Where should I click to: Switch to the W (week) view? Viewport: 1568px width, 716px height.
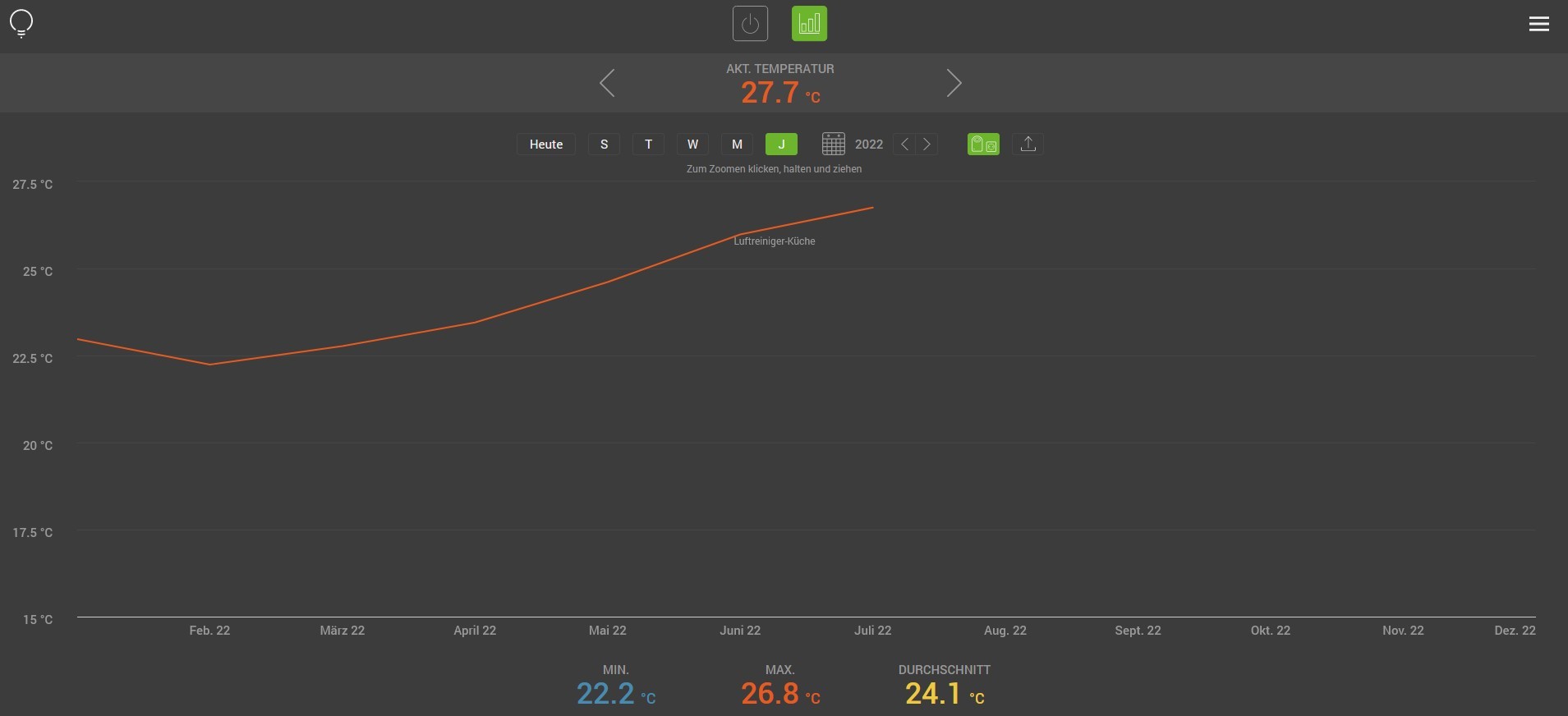pos(692,145)
